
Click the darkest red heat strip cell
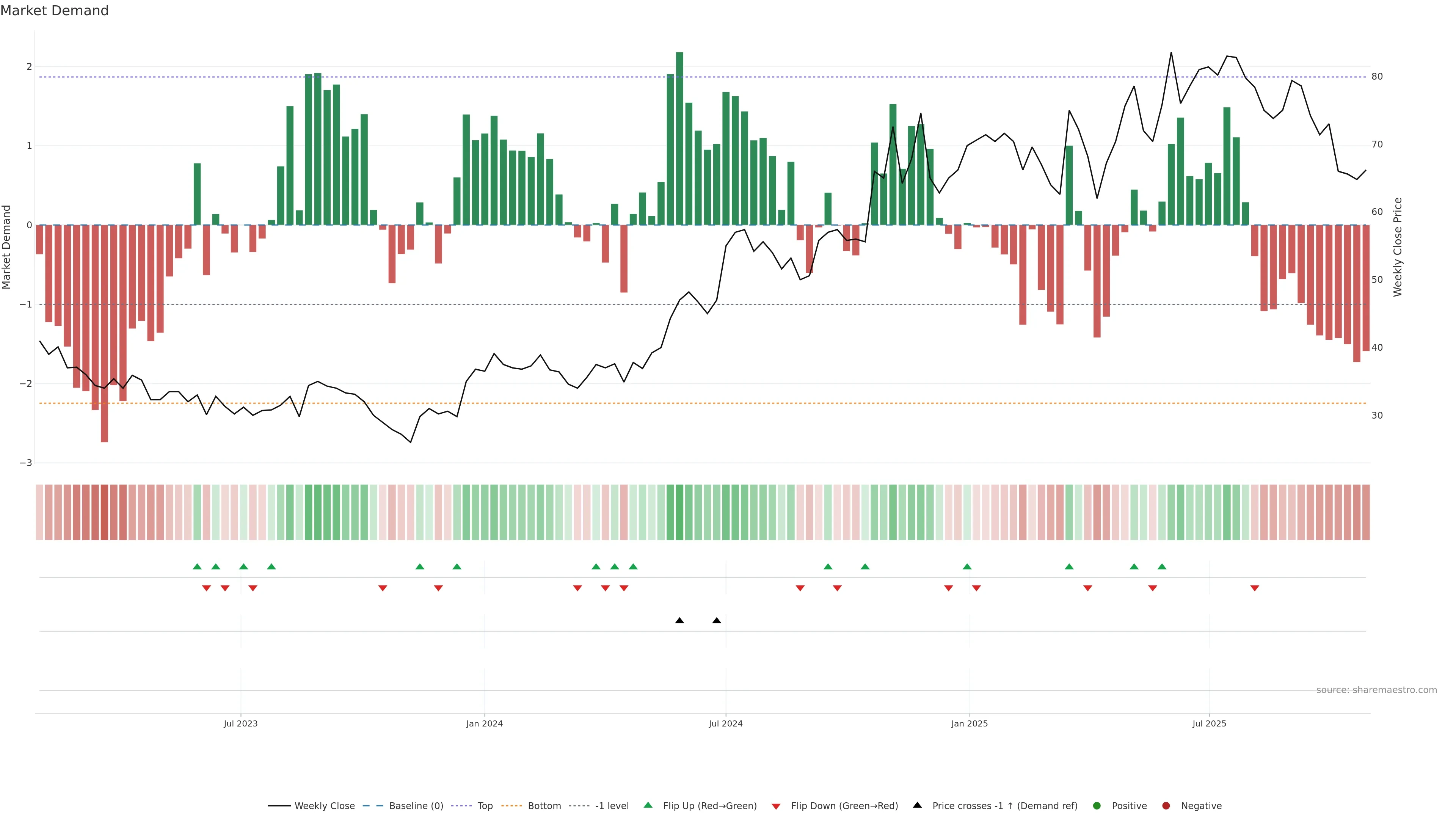(x=104, y=512)
